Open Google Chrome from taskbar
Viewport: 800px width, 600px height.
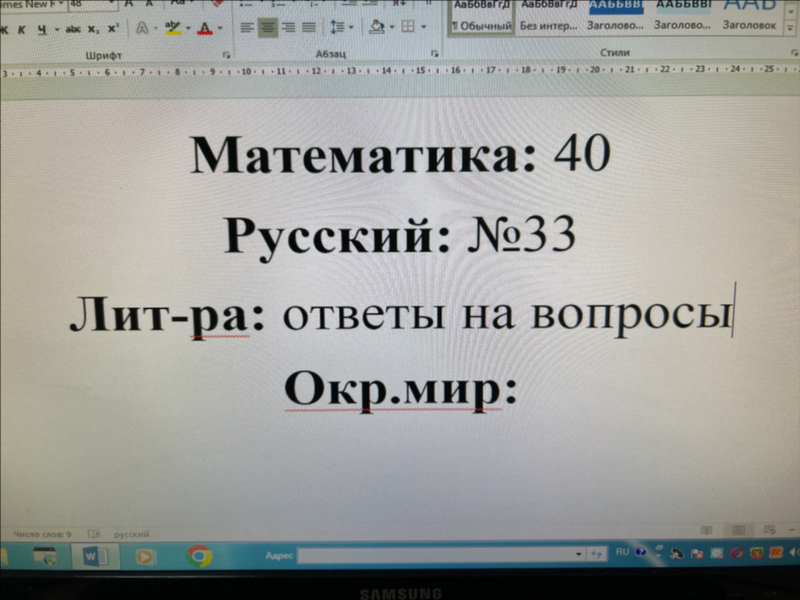(x=199, y=555)
